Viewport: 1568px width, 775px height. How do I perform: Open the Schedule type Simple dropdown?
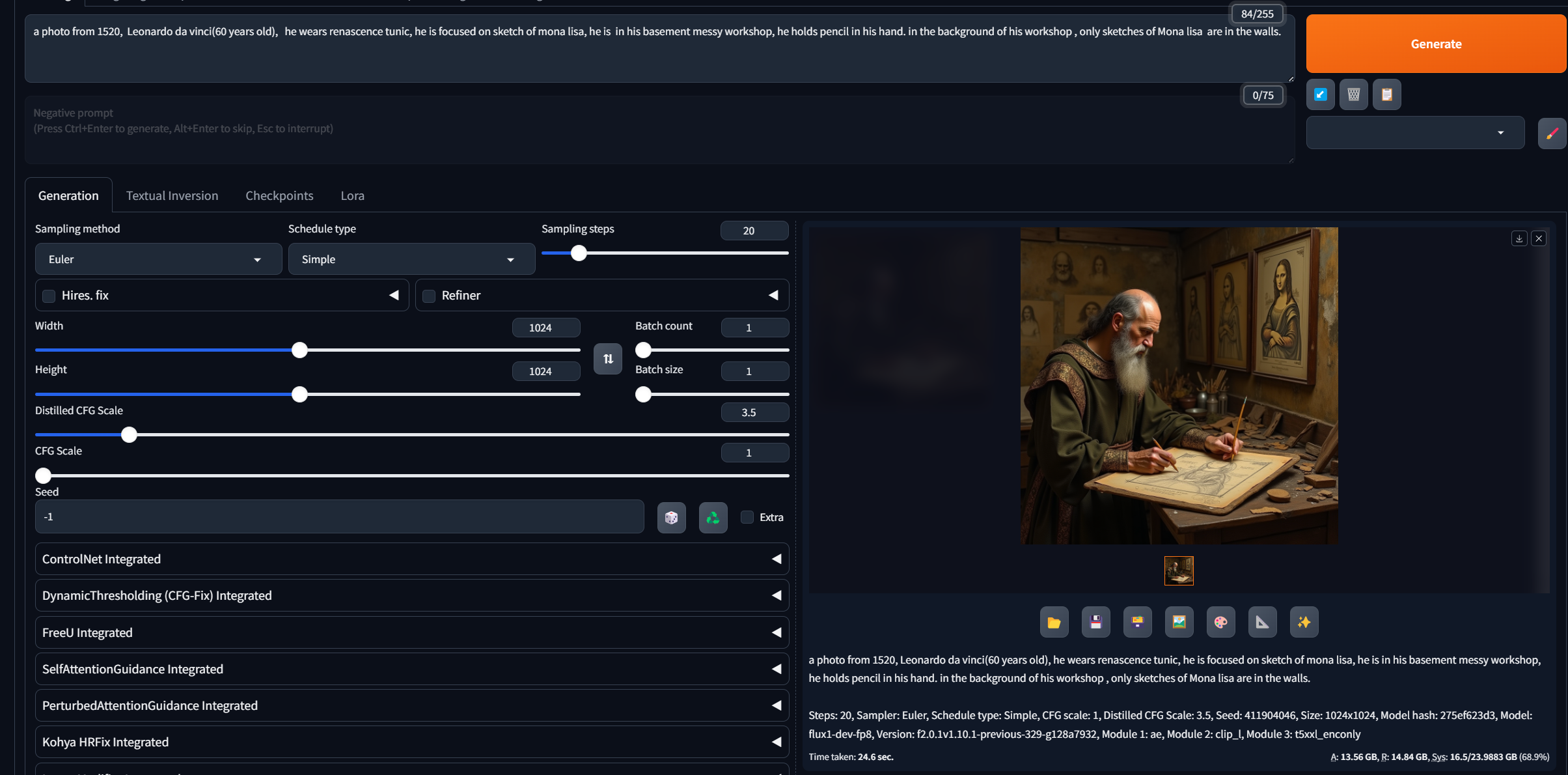click(x=411, y=259)
